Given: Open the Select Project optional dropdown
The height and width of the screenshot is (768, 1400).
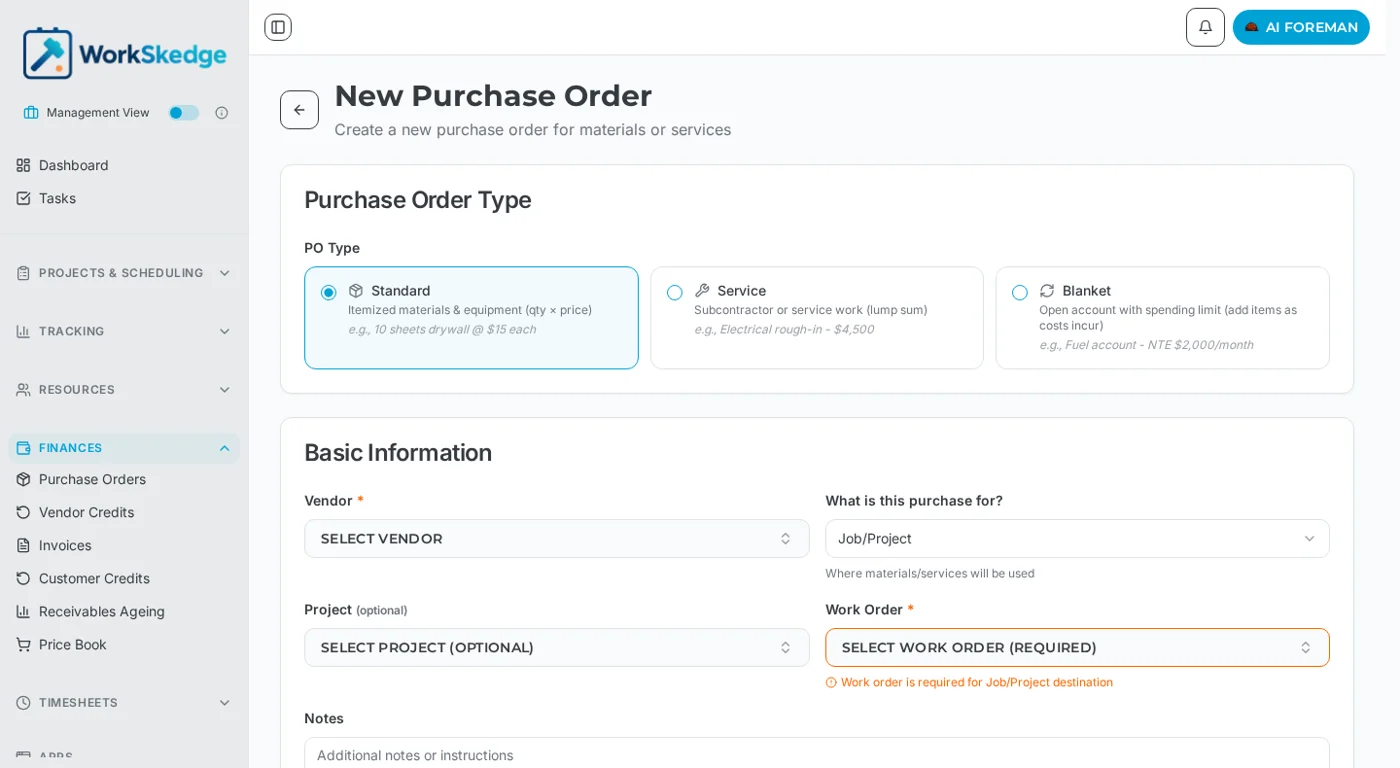Looking at the screenshot, I should 557,648.
